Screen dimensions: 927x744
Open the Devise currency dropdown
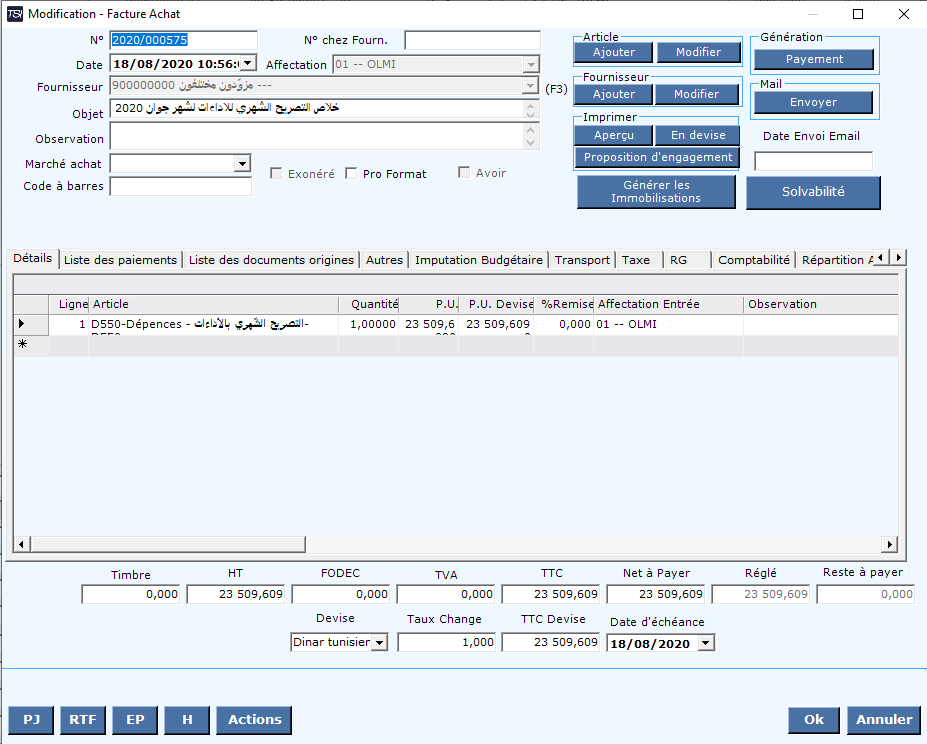tap(379, 643)
